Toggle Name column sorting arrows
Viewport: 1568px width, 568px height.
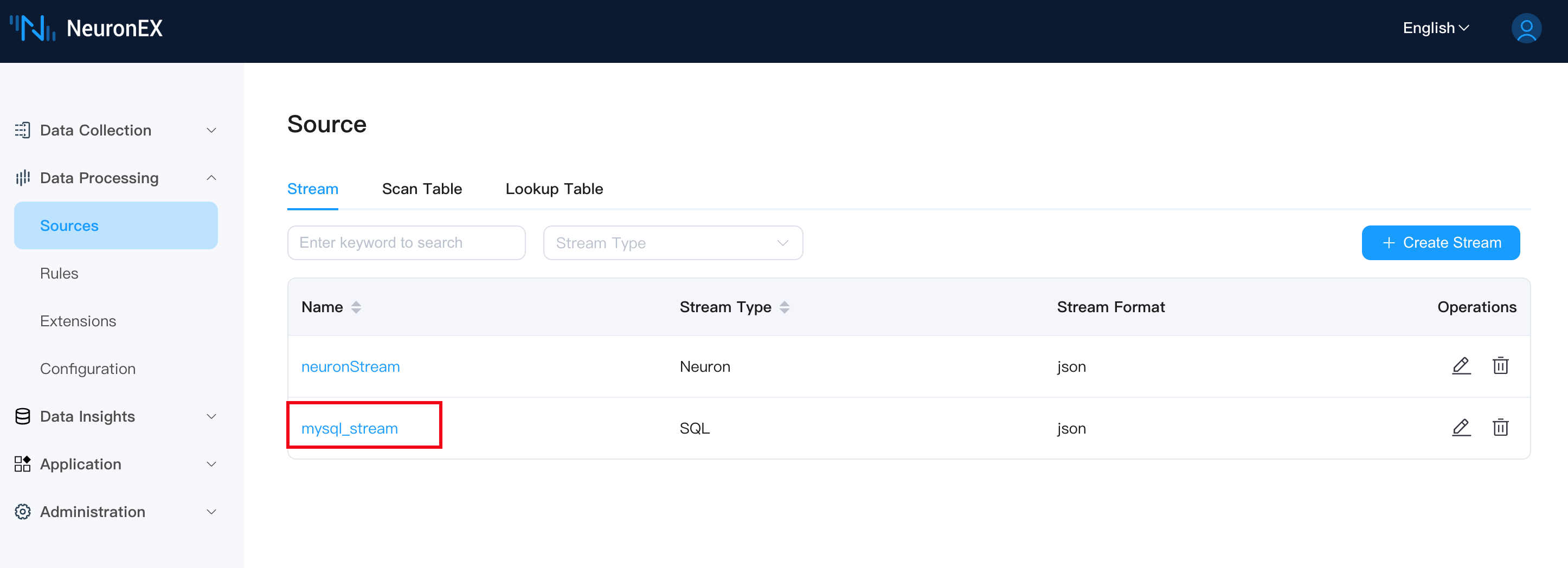356,307
